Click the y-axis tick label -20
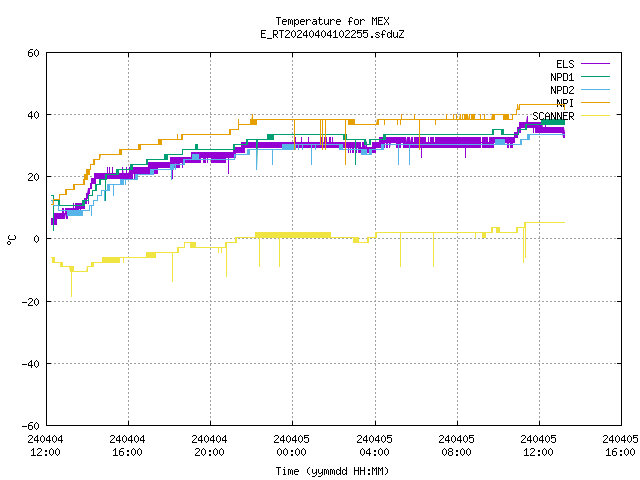The width and height of the screenshot is (640, 480). (31, 302)
